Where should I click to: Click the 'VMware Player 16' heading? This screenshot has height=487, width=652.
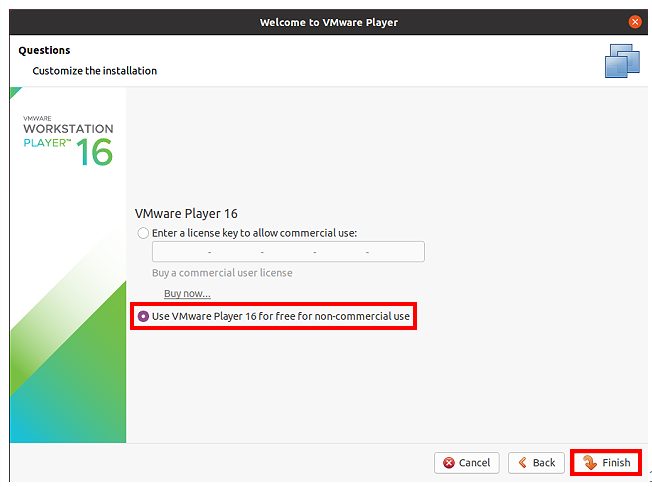click(186, 214)
